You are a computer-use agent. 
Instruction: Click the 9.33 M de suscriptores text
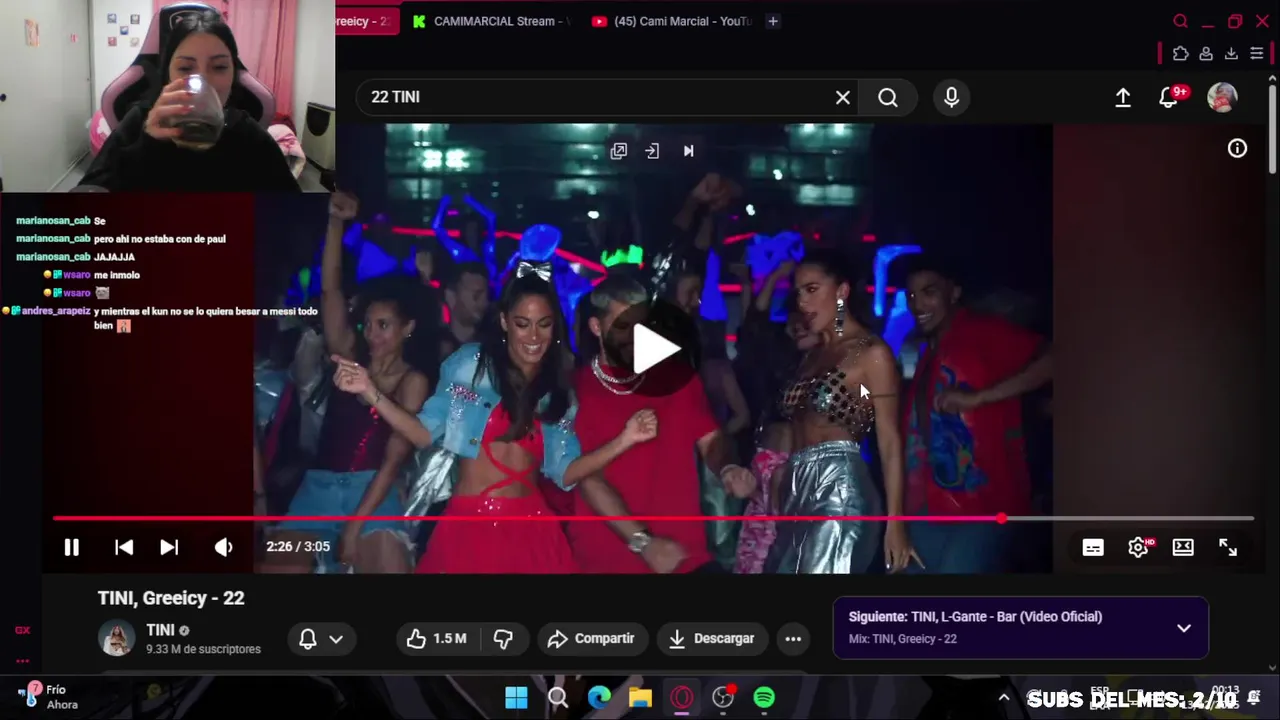coord(203,649)
